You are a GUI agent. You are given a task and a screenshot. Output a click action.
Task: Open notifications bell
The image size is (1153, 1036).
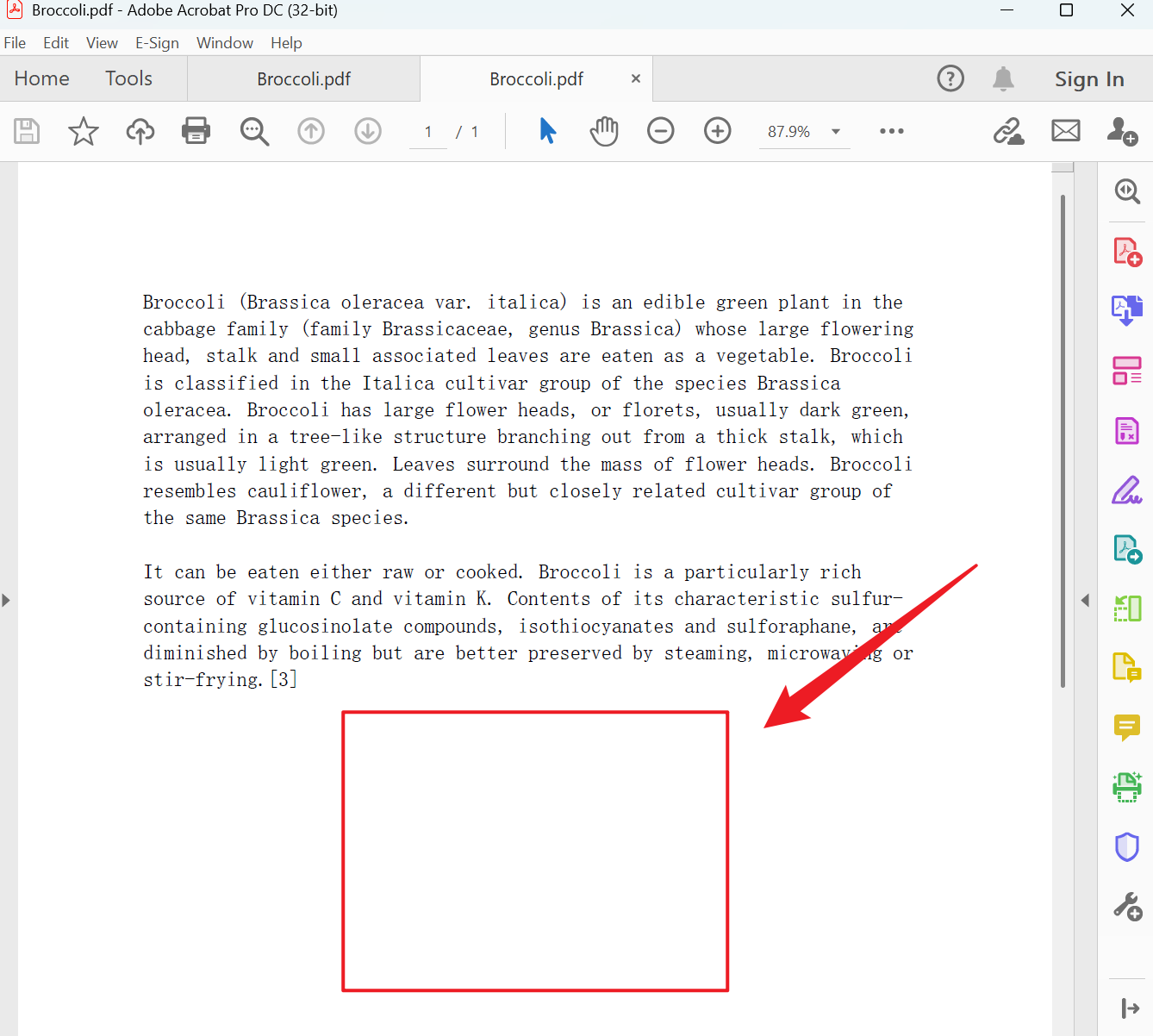click(x=1003, y=78)
